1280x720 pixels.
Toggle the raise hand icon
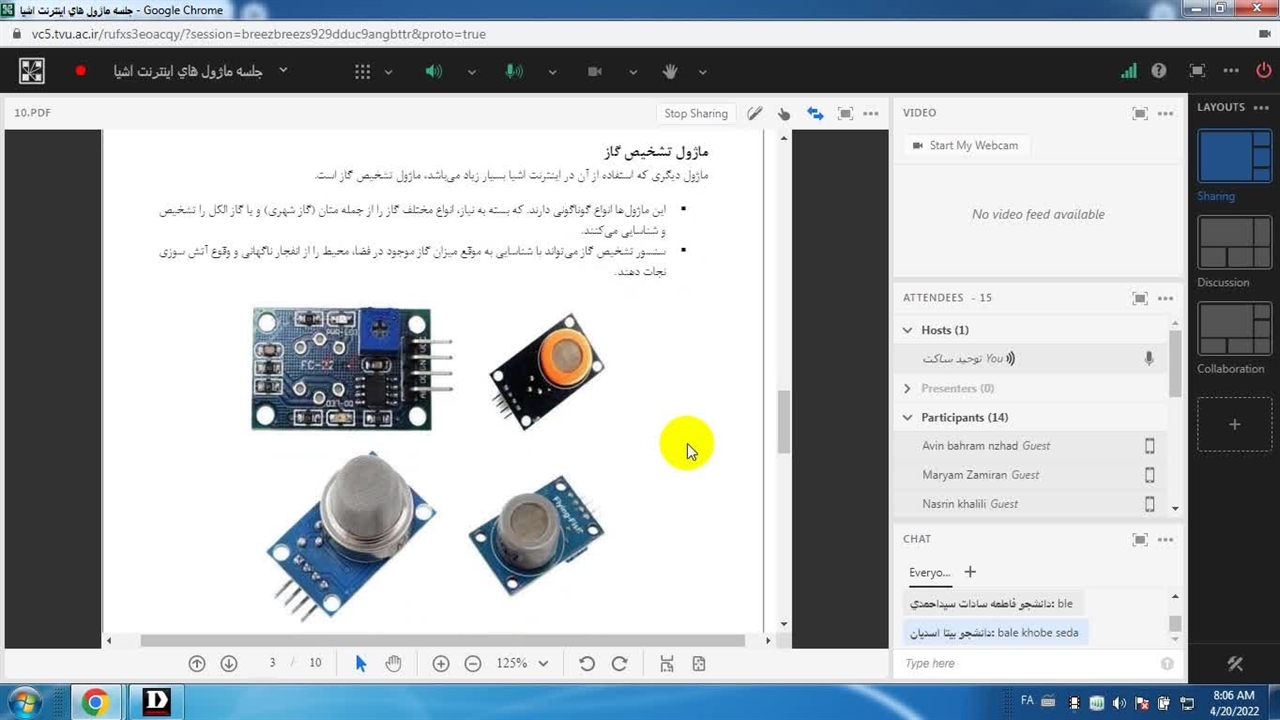671,72
